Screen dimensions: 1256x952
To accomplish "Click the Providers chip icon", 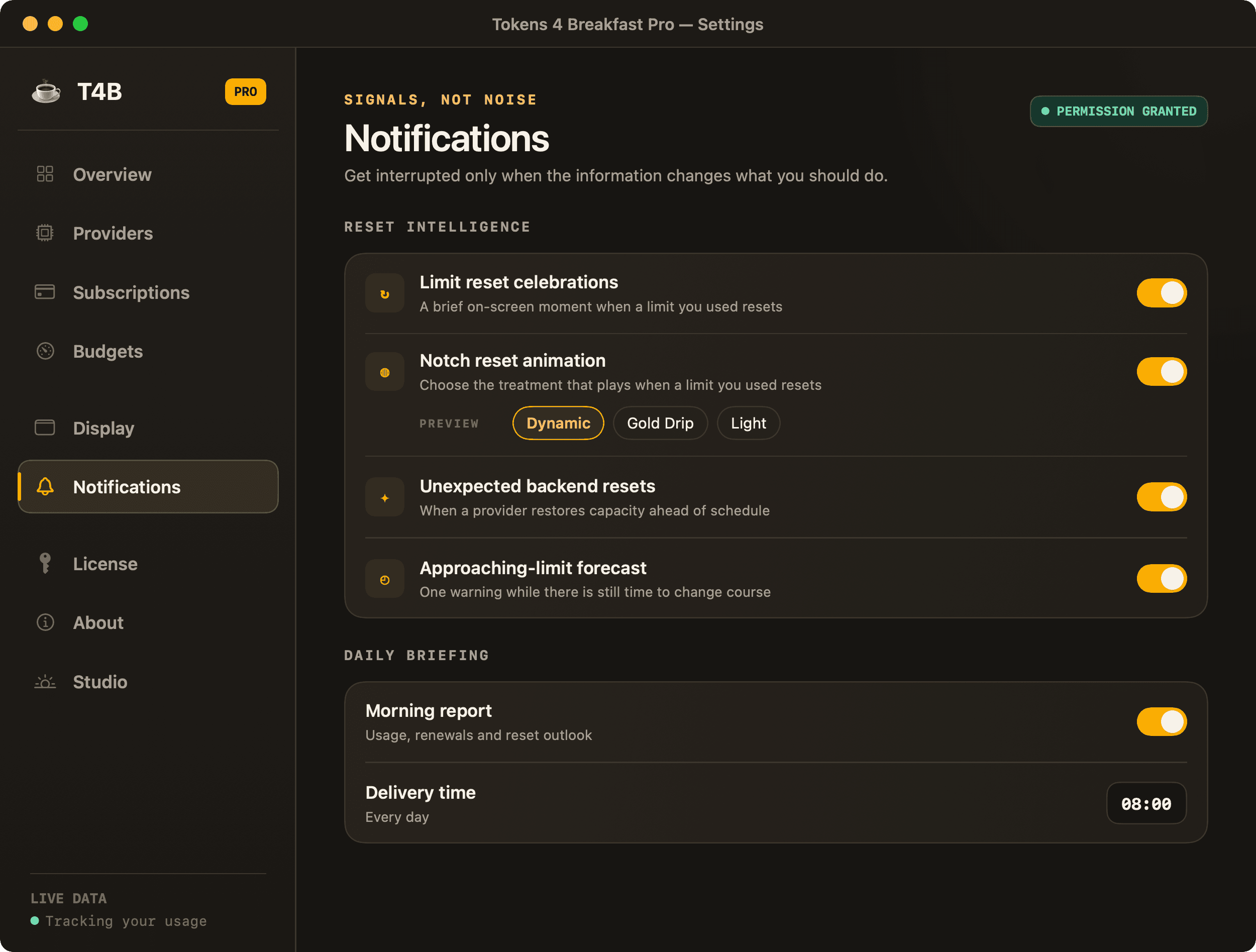I will coord(45,233).
